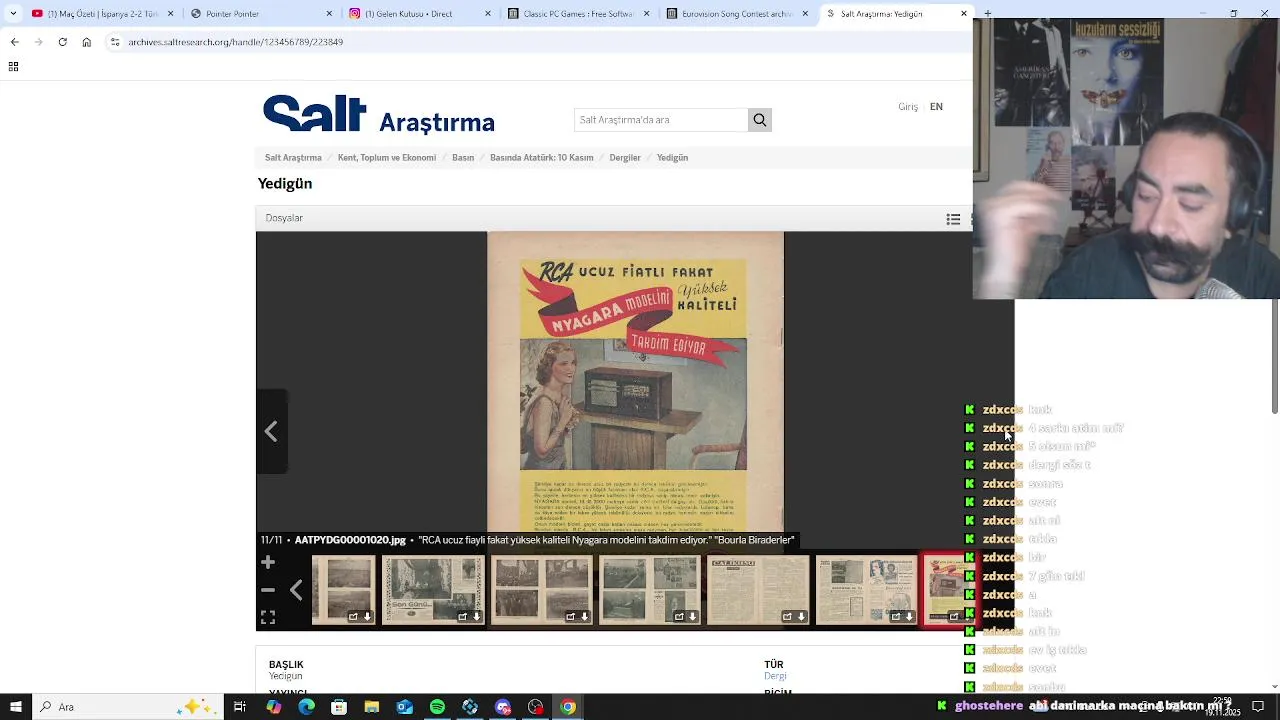The image size is (1280, 720).
Task: Click the chat overlay vertical scrollbar
Action: [1275, 356]
